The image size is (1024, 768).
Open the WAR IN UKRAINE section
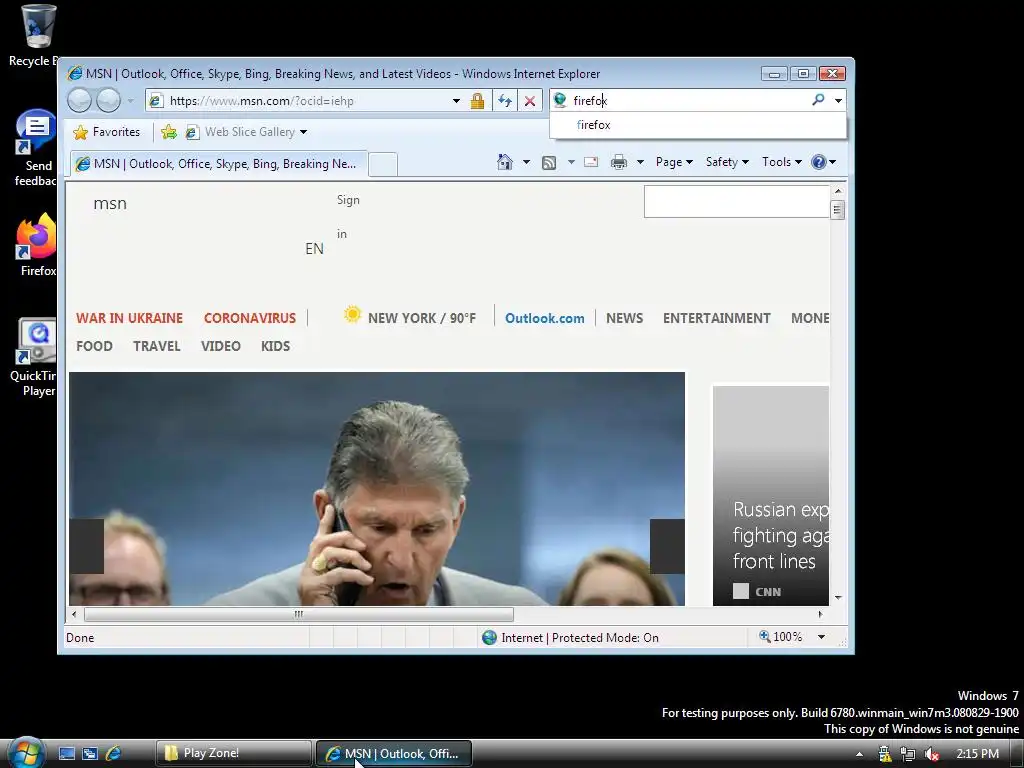(x=129, y=318)
